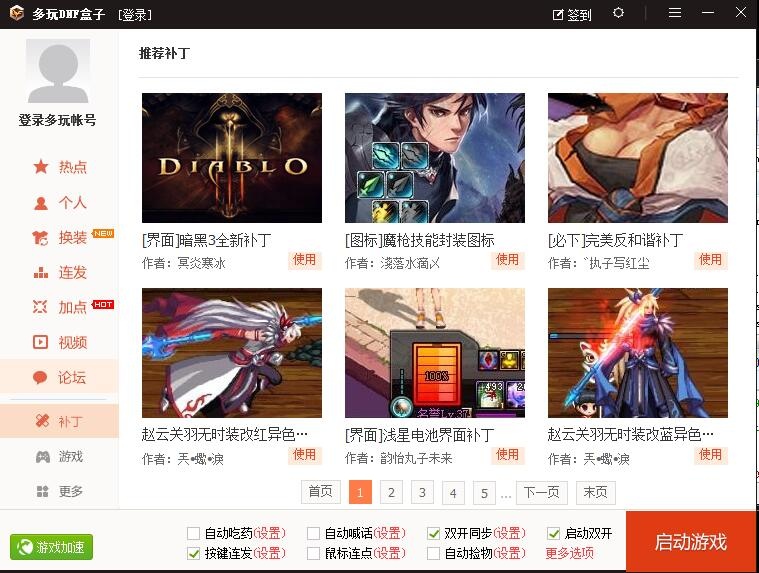Go to the 连发 blocks icon

point(41,273)
